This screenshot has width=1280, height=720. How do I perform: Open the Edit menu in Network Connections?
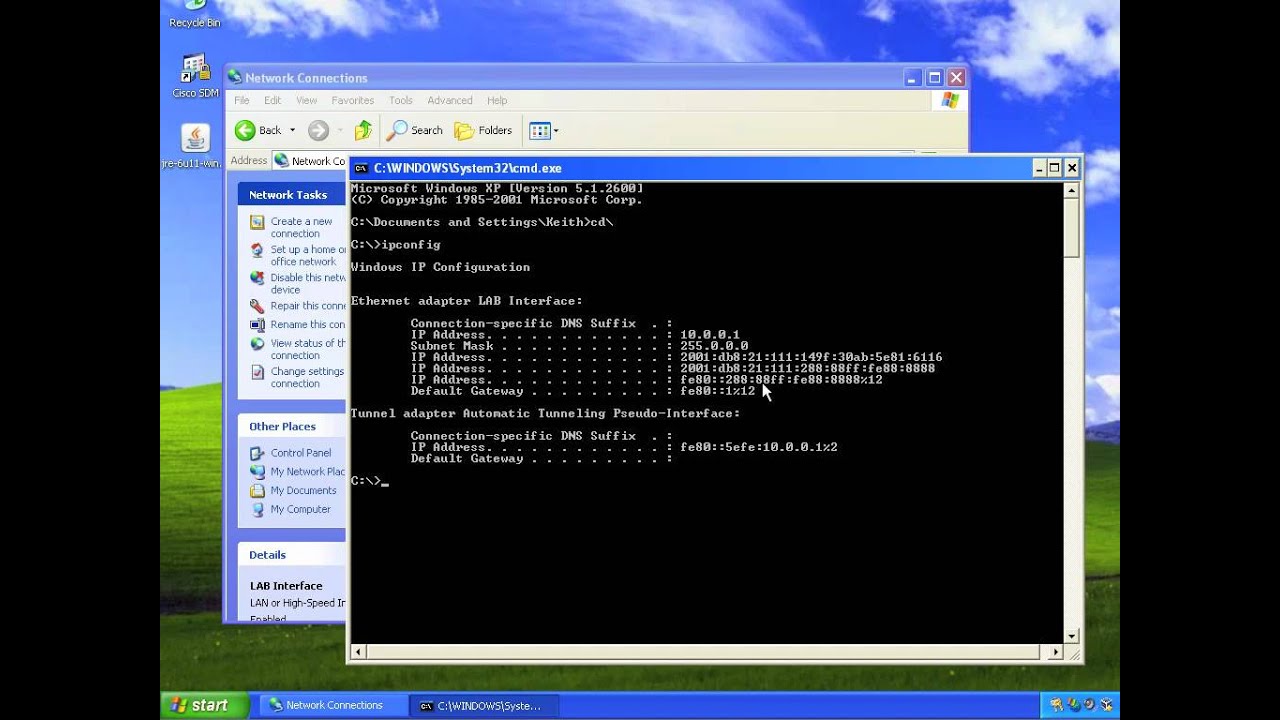coord(272,100)
